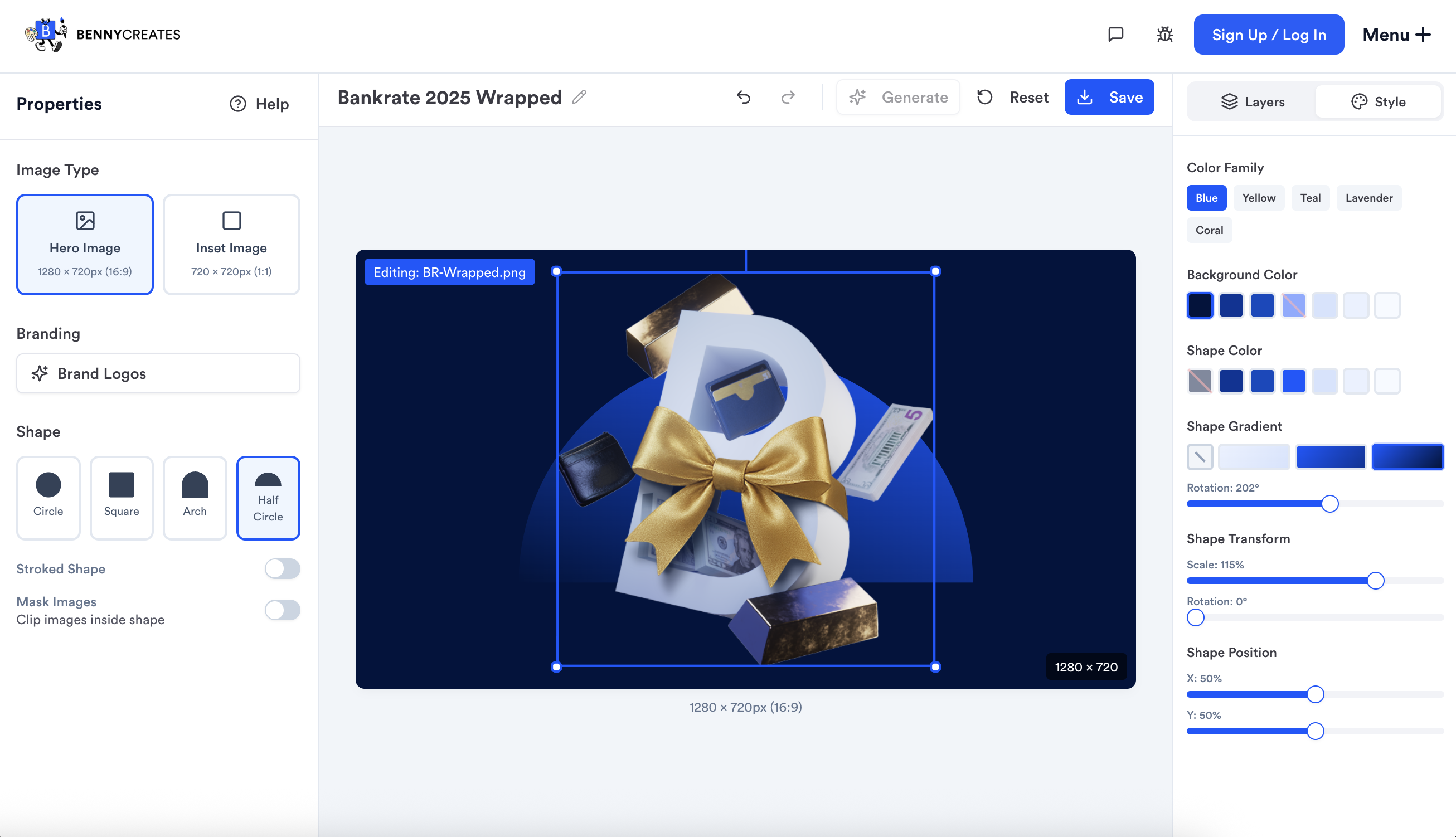The height and width of the screenshot is (837, 1456).
Task: Select the Arch shape option
Action: 195,498
